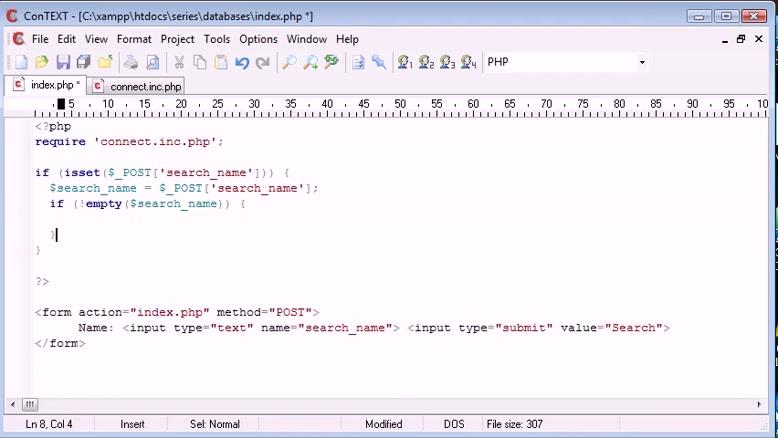Paste clipboard with paste icon
The height and width of the screenshot is (438, 778).
point(221,62)
